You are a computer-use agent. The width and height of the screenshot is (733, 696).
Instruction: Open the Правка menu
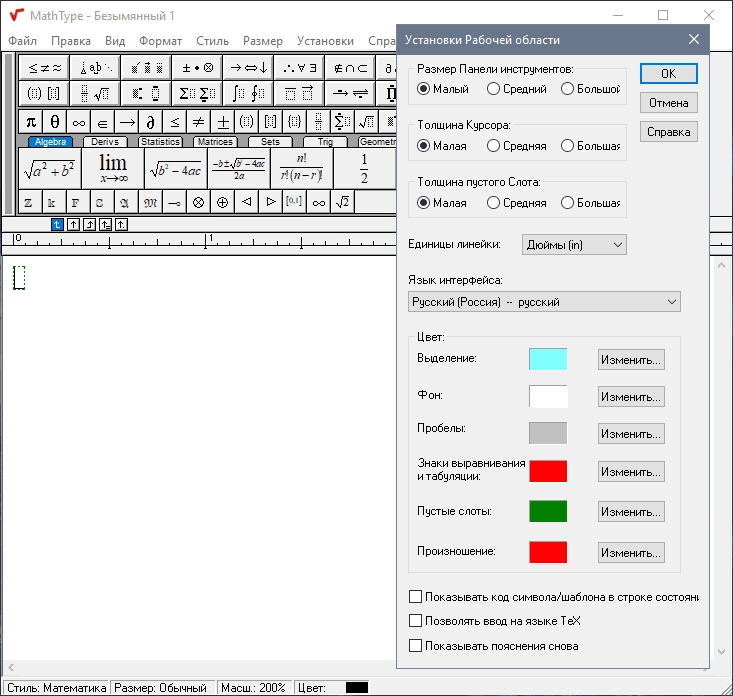[x=71, y=41]
